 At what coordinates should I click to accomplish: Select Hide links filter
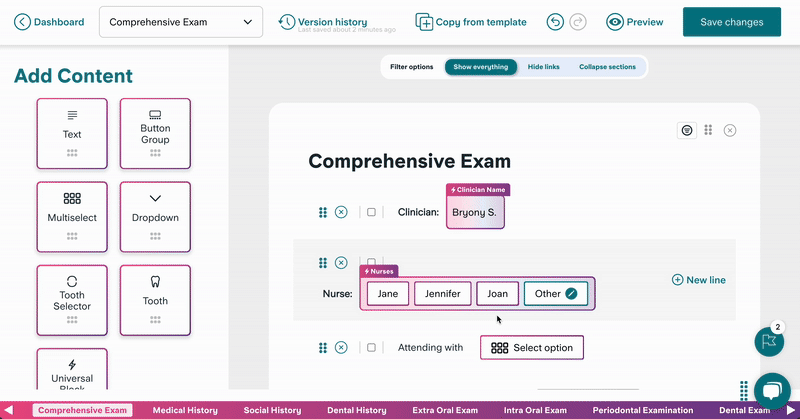(x=543, y=67)
